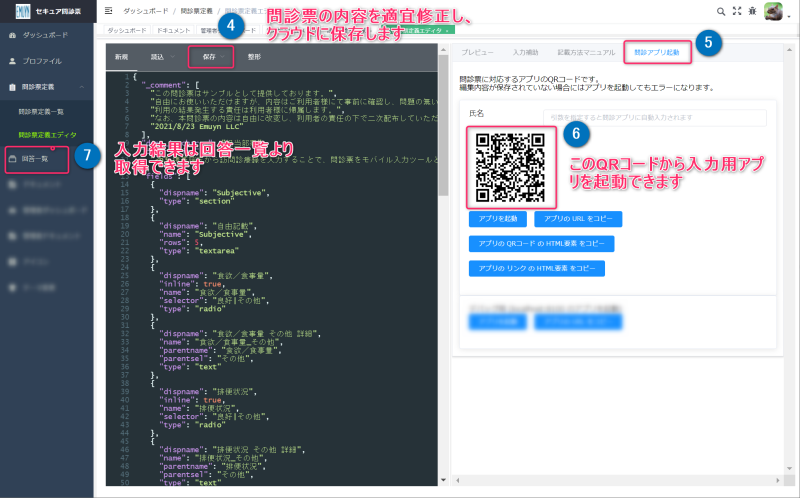Screen dimensions: 800x498
Task: Focus the 氏名 input field
Action: pyautogui.click(x=655, y=118)
